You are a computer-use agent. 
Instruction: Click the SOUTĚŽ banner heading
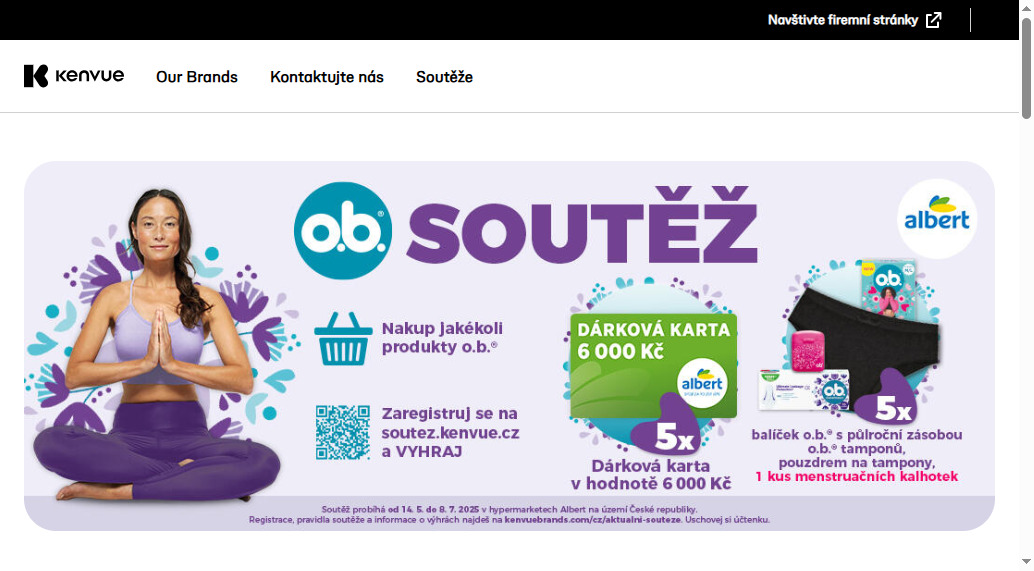point(583,225)
